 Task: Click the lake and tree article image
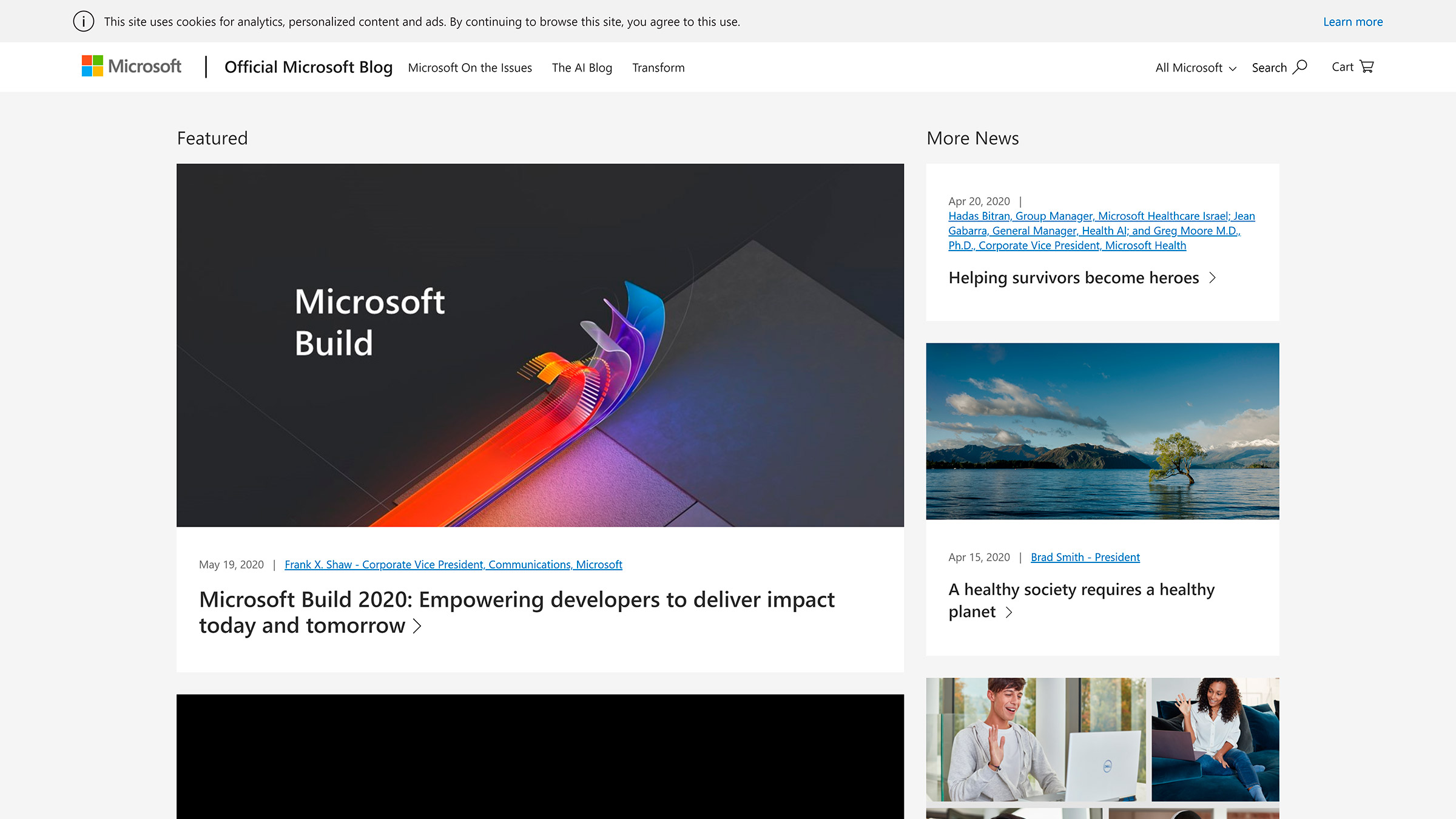[x=1102, y=431]
